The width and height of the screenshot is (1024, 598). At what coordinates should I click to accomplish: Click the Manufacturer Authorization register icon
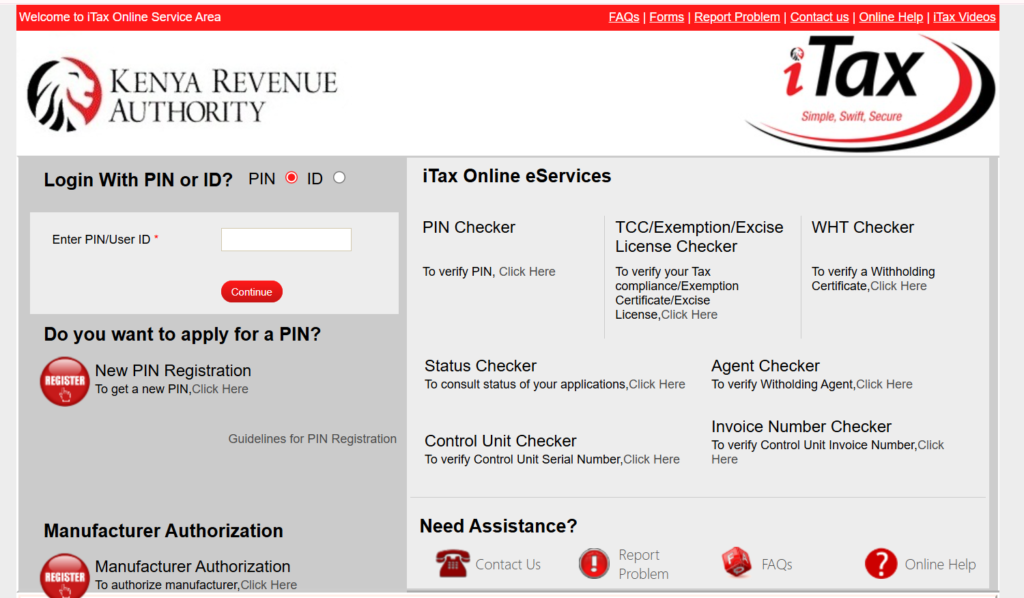click(x=64, y=576)
